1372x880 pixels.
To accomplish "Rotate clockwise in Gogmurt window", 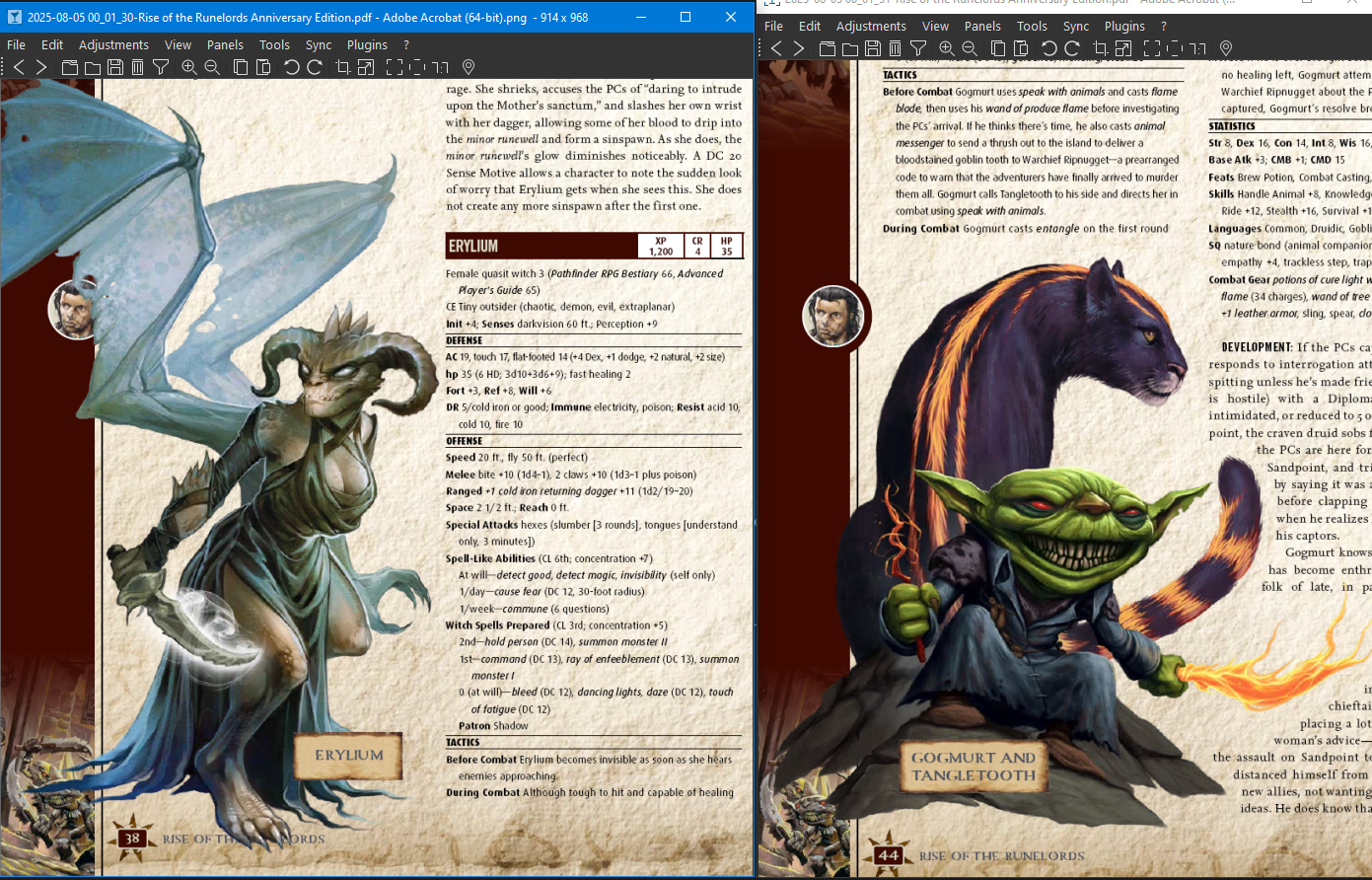I will click(x=1072, y=48).
